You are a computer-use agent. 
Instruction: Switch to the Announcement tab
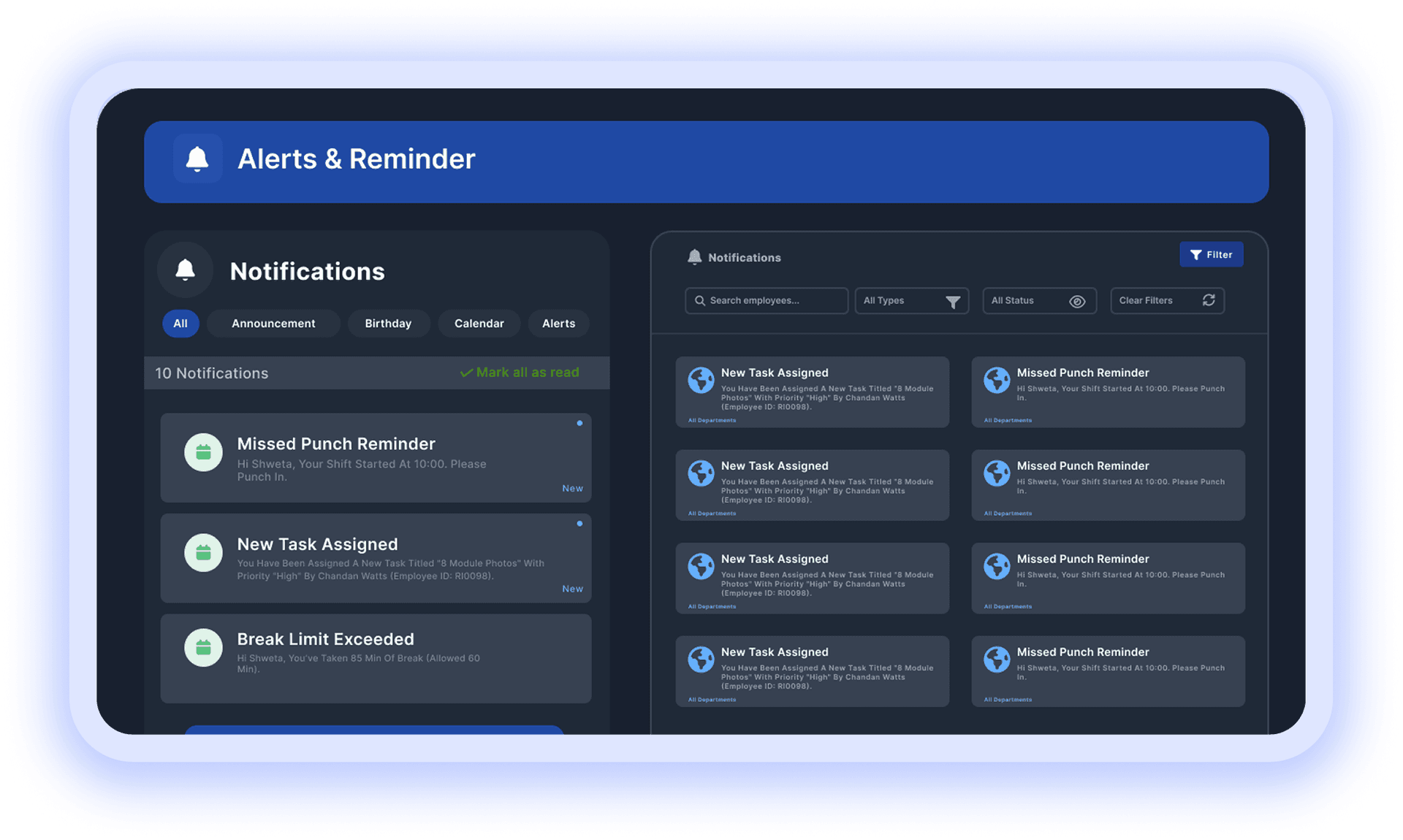pos(273,324)
